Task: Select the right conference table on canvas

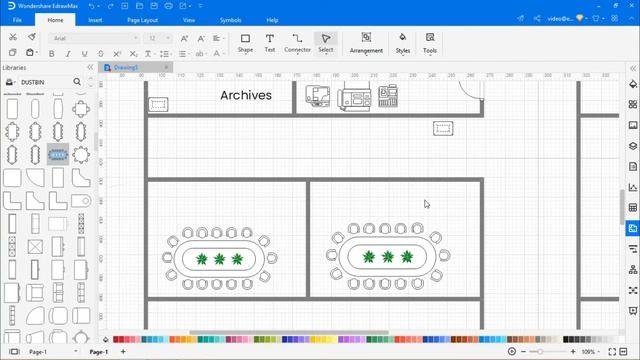Action: pyautogui.click(x=388, y=256)
